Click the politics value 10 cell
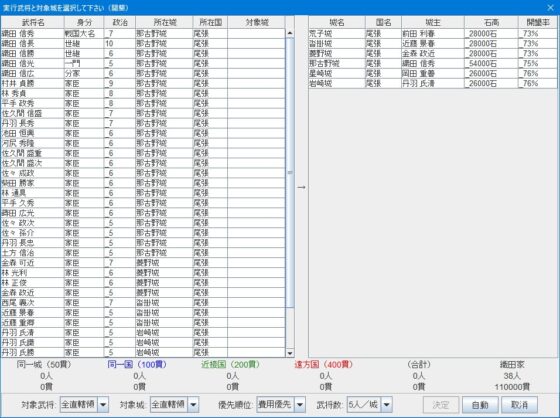The height and width of the screenshot is (418, 560). tap(120, 44)
